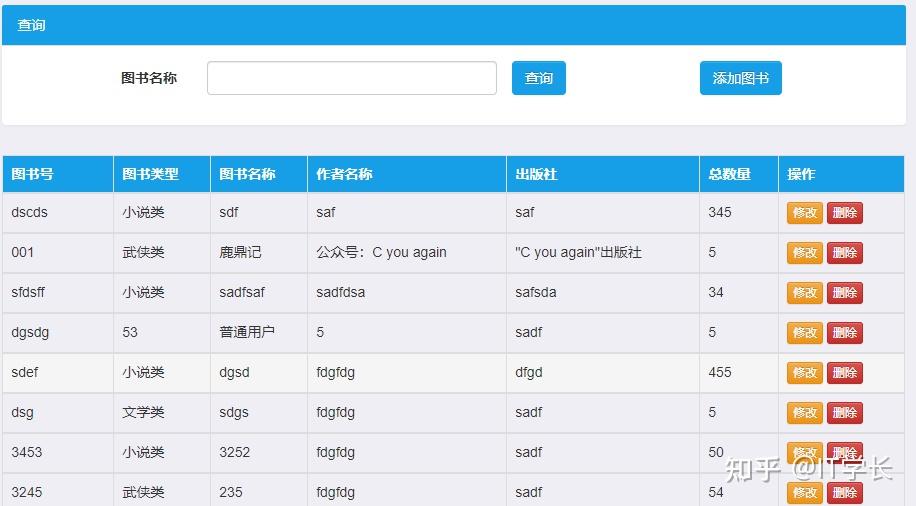
Task: Delete the dsg 文学类 book
Action: point(845,413)
